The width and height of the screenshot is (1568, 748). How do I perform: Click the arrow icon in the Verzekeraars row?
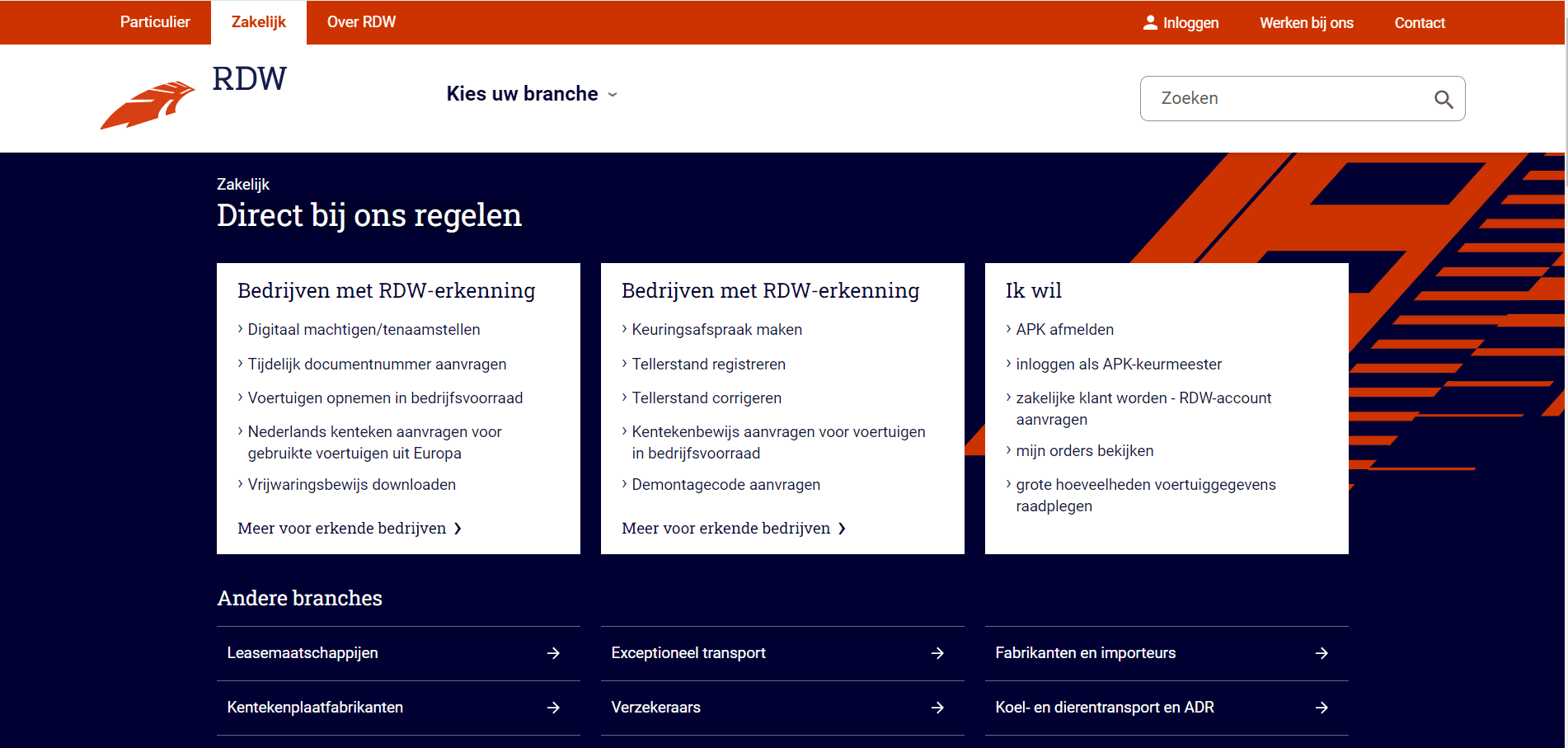(x=937, y=708)
